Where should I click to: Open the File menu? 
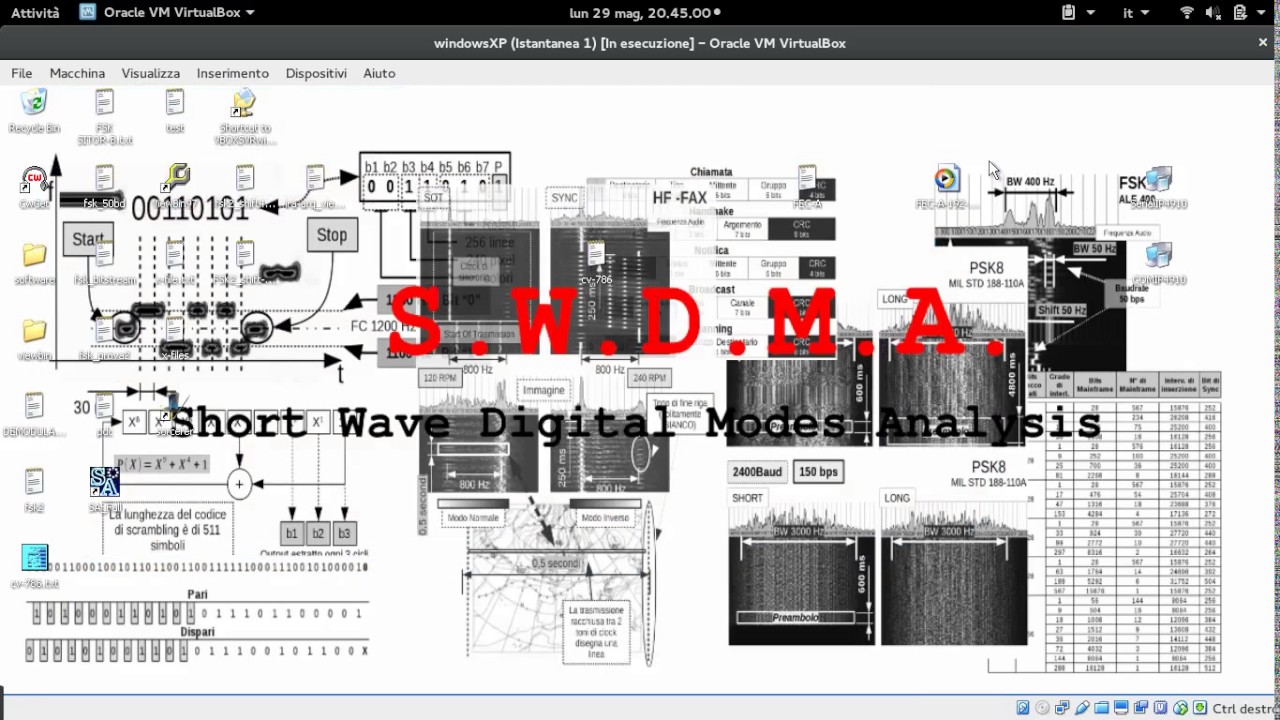coord(22,73)
